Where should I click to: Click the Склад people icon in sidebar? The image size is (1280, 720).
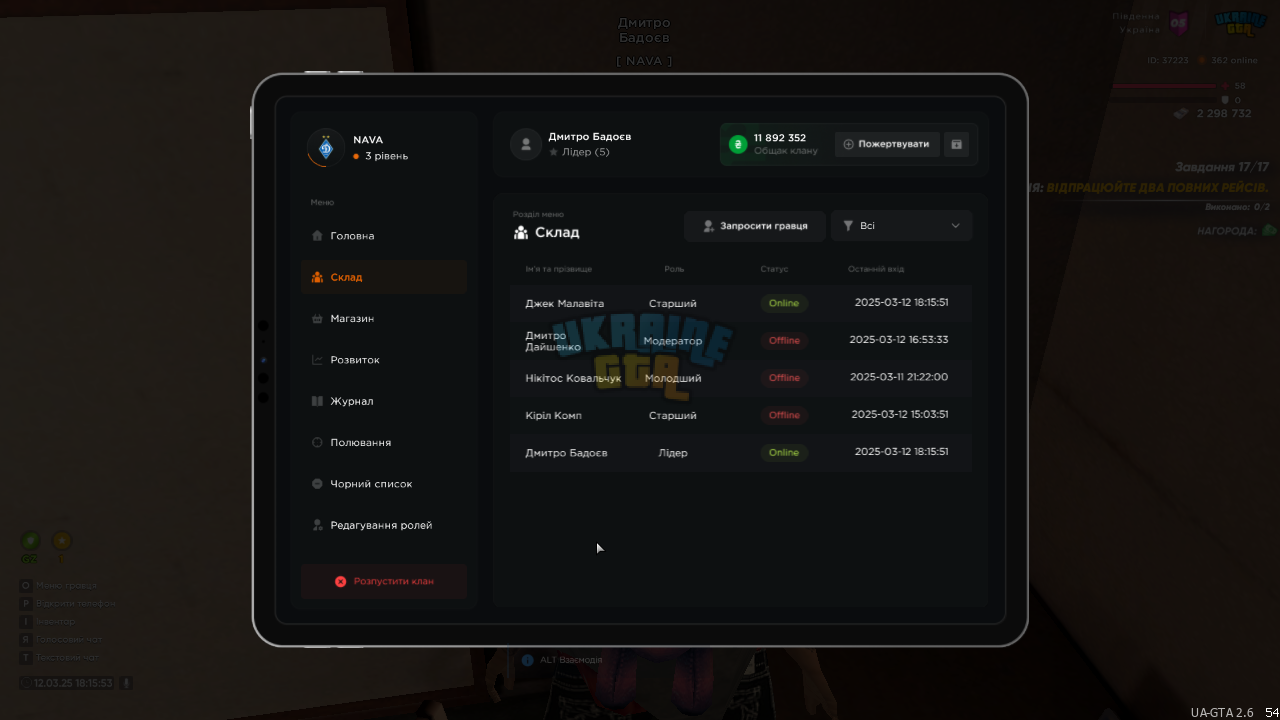click(317, 277)
